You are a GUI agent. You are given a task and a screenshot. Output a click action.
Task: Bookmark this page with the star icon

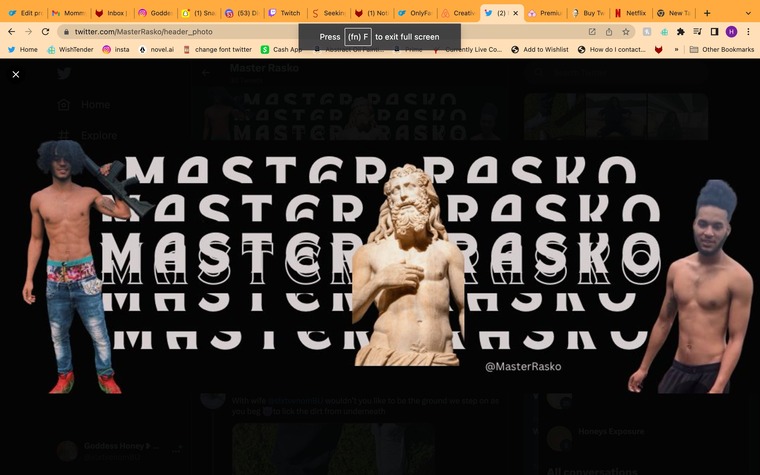626,32
